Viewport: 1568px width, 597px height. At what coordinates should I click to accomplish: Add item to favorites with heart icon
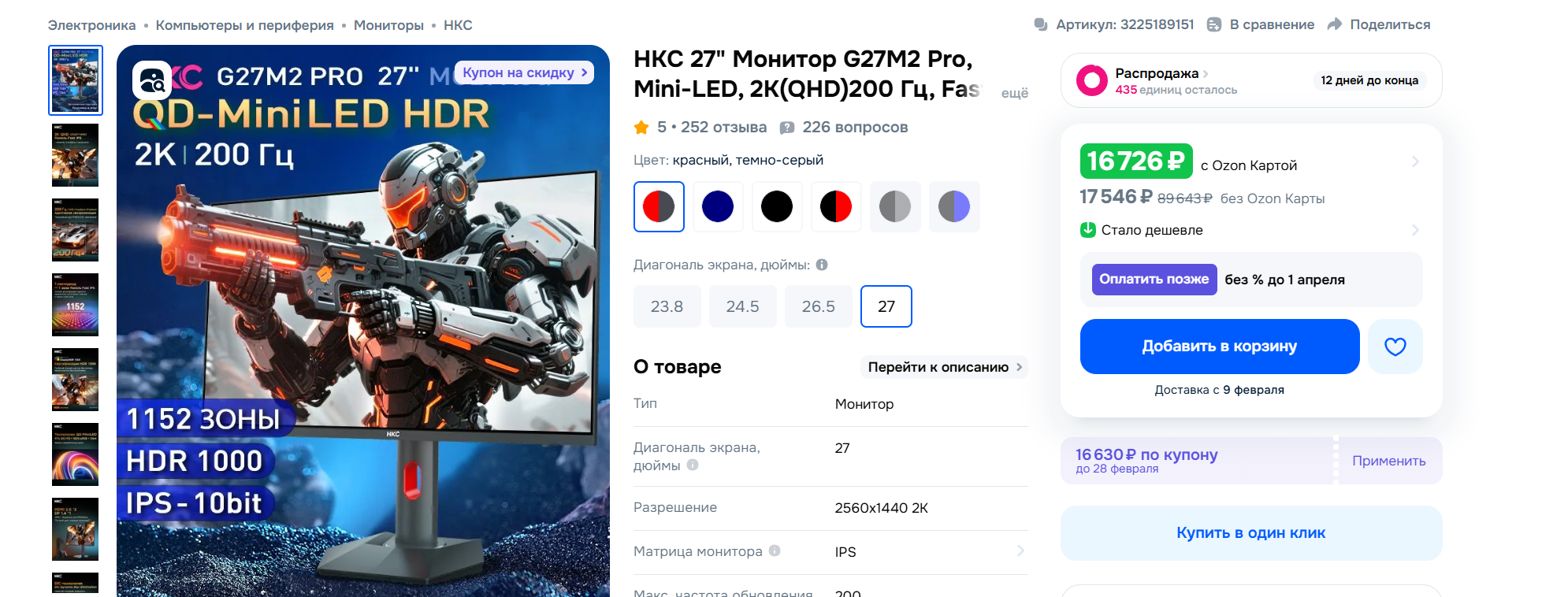pyautogui.click(x=1395, y=347)
